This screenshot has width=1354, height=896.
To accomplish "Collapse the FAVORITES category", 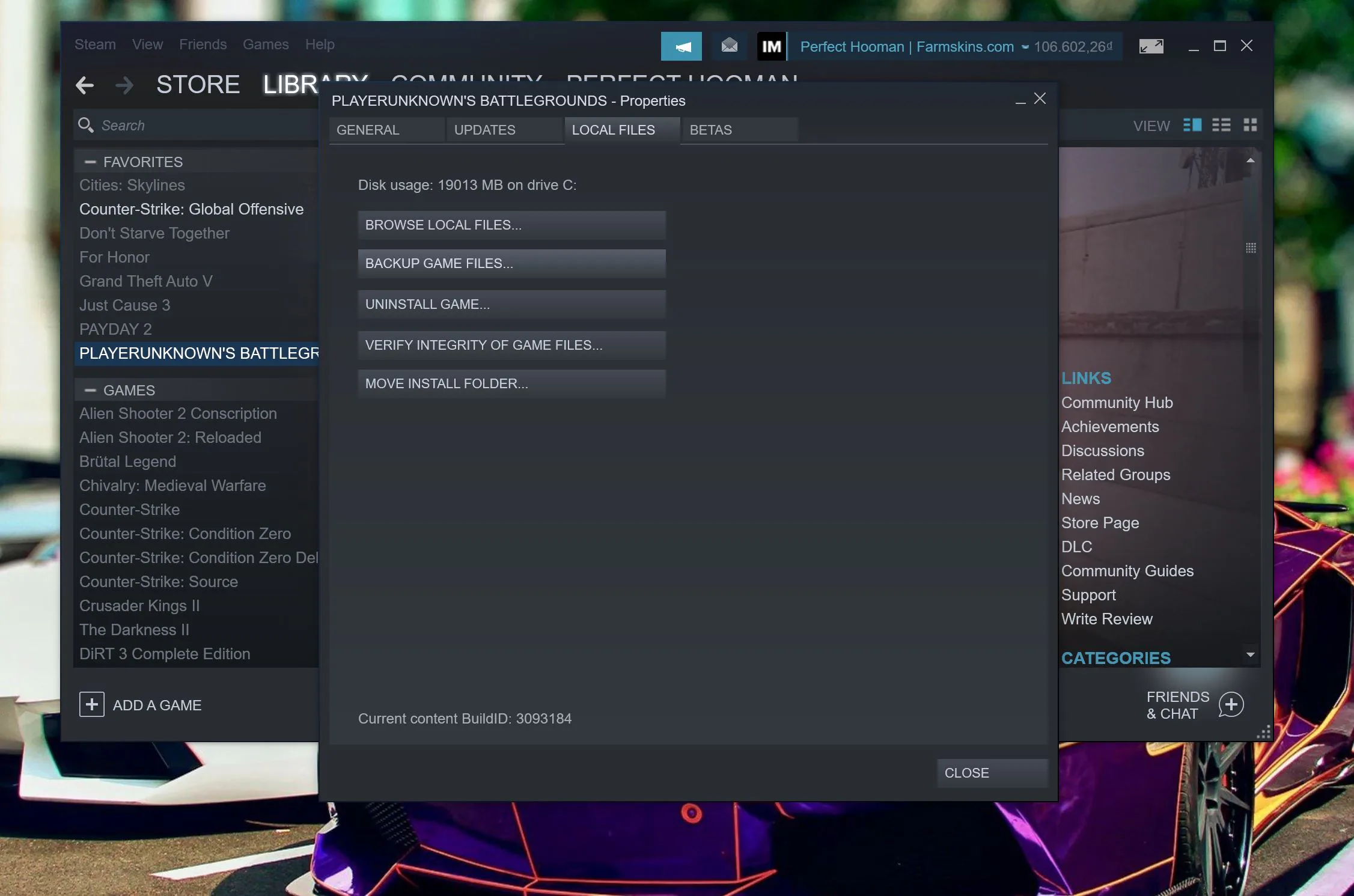I will coord(90,162).
